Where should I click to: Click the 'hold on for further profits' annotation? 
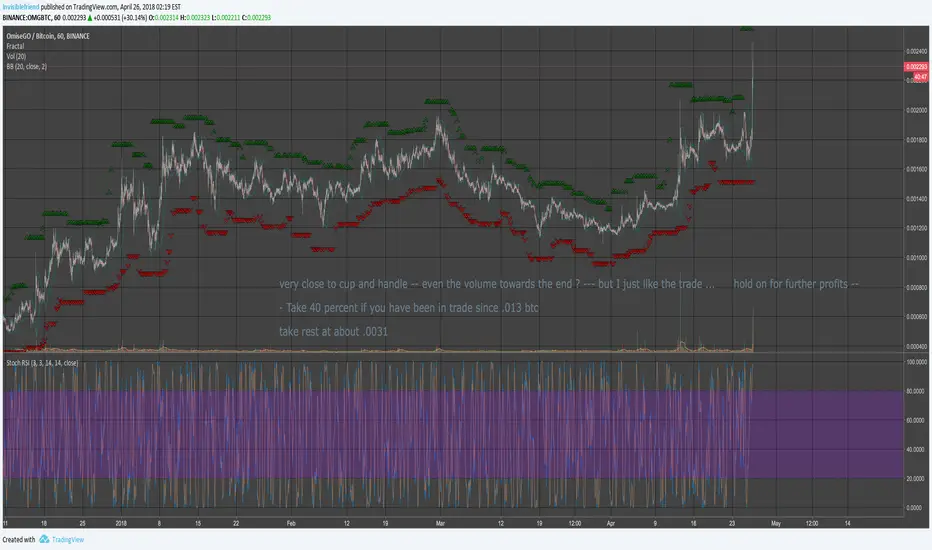coord(796,284)
